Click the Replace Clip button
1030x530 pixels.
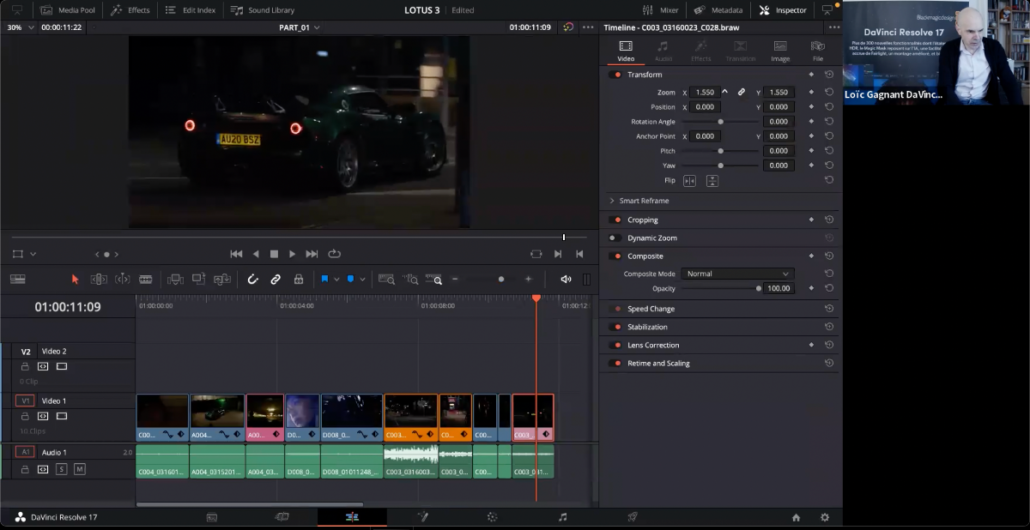coord(222,279)
